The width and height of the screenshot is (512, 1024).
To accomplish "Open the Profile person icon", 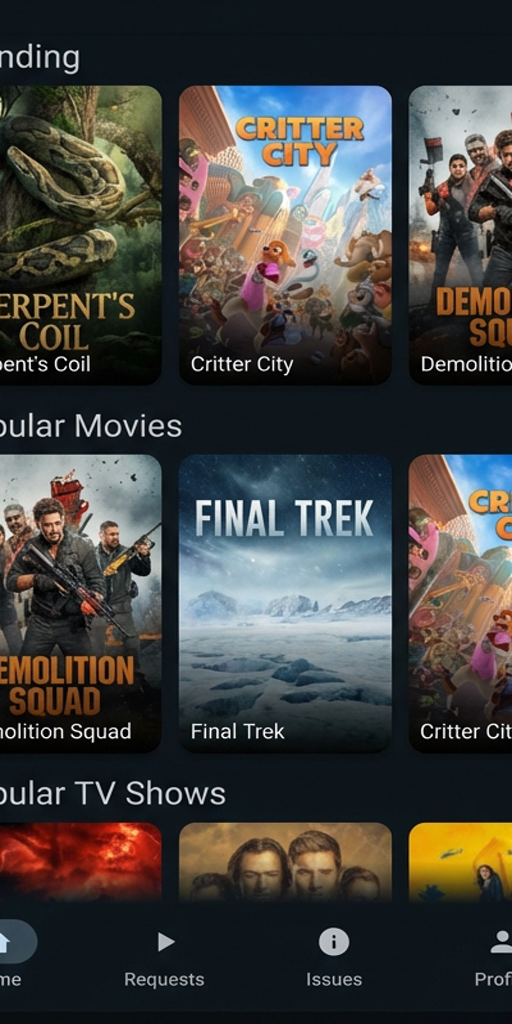I will 502,942.
